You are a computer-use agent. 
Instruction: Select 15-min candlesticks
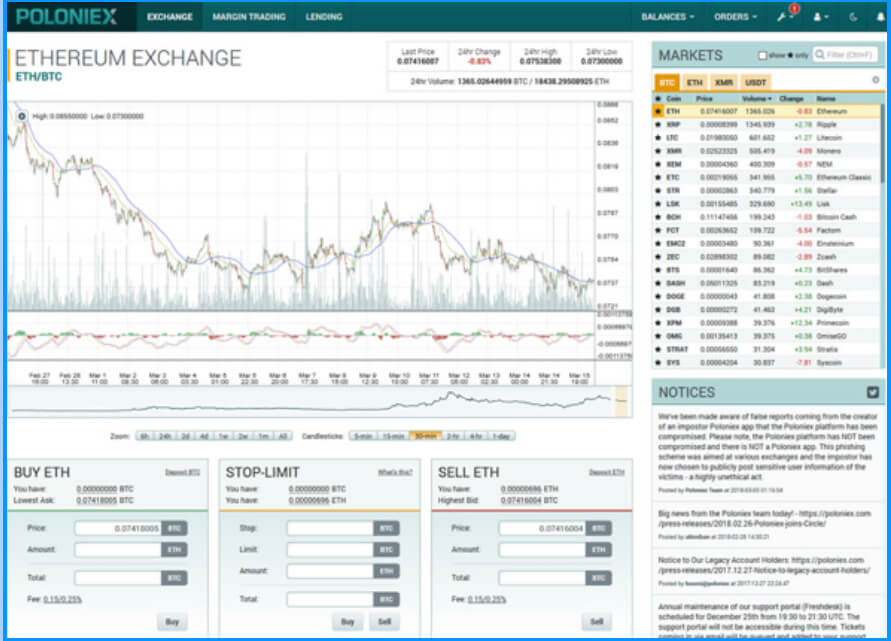click(393, 436)
